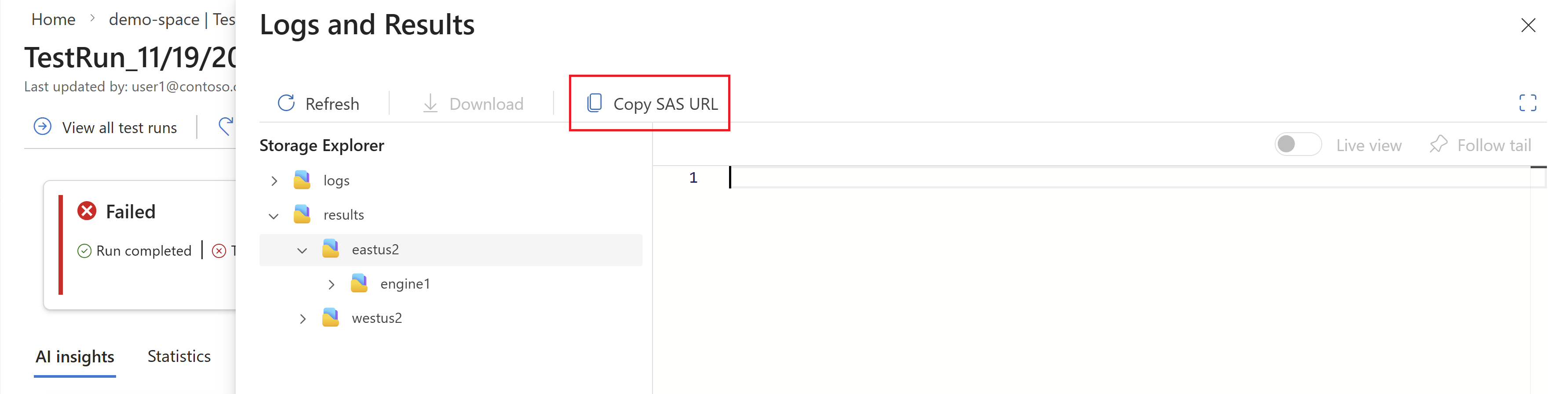Click the Follow tail pin icon
Image resolution: width=1568 pixels, height=394 pixels.
[x=1438, y=145]
